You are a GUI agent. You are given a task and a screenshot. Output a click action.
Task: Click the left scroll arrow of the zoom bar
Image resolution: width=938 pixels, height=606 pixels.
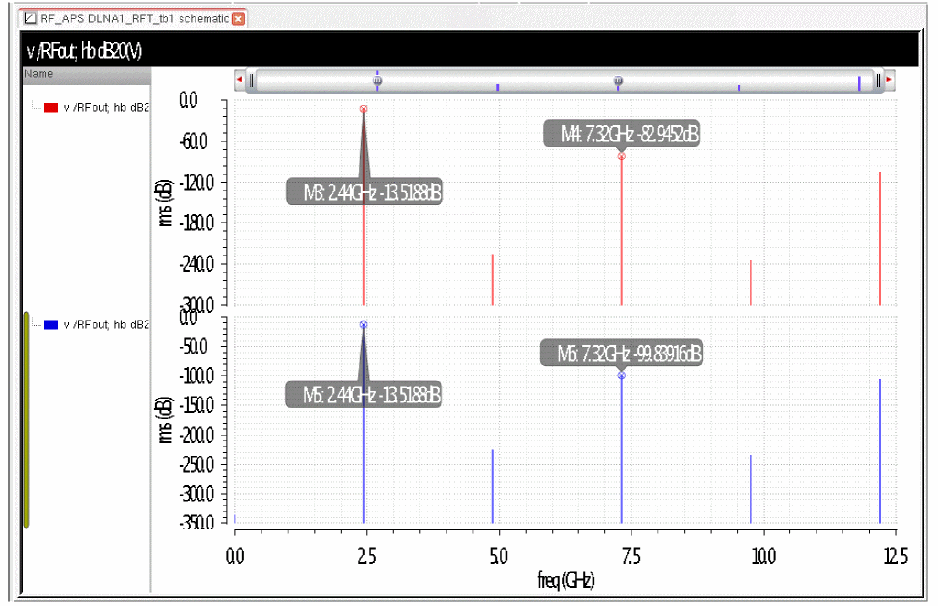point(239,80)
